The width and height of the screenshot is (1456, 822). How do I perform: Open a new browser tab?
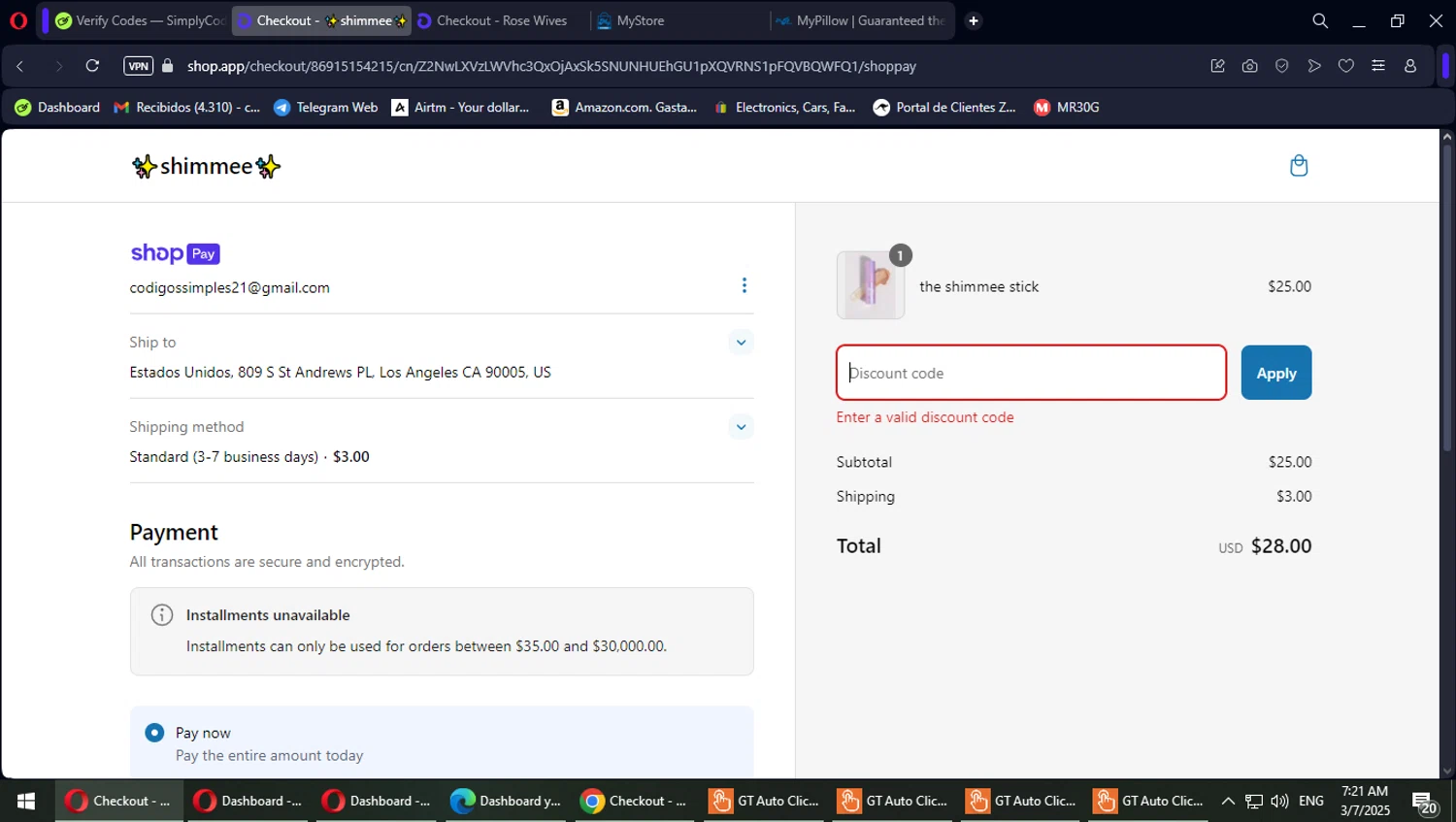click(974, 20)
